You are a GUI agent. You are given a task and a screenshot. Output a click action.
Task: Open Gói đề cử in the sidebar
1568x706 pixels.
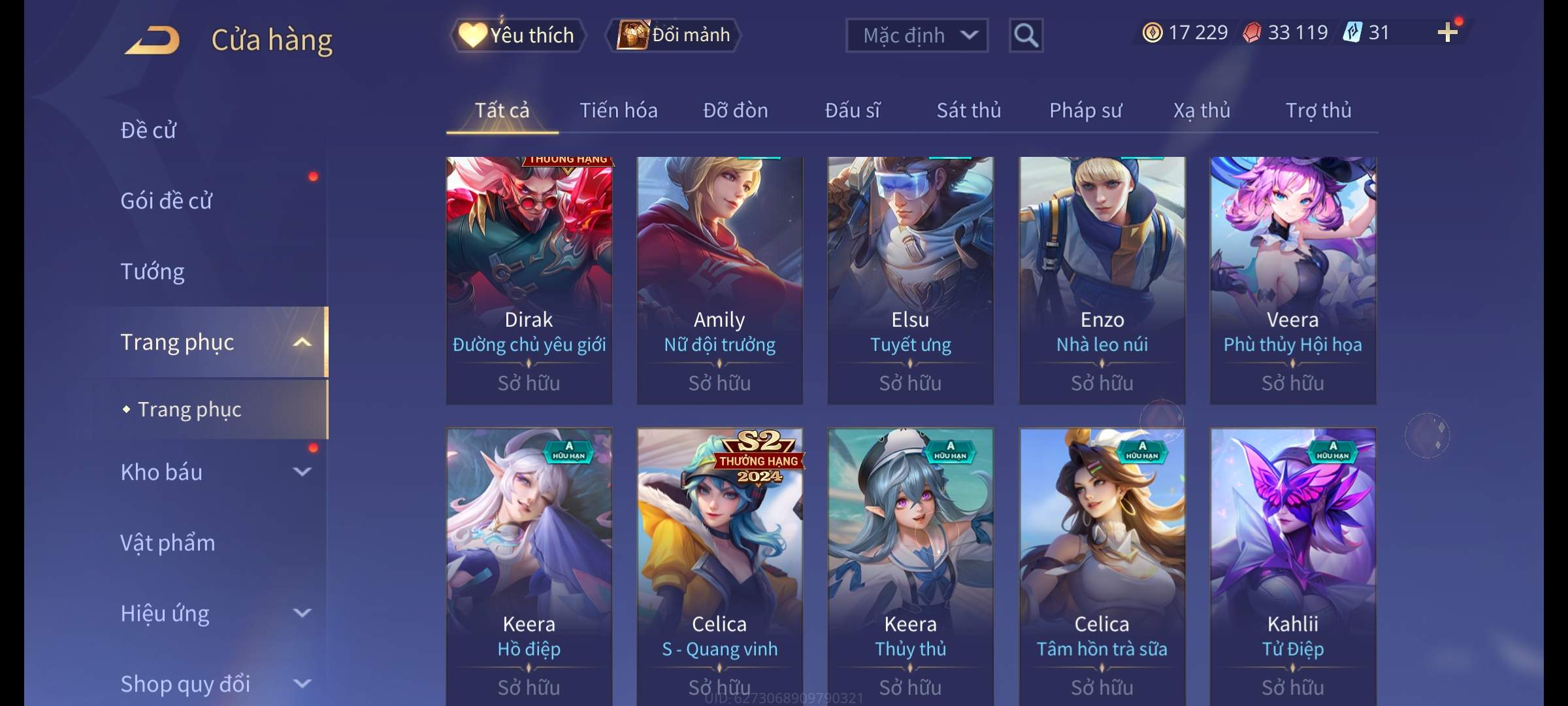click(167, 201)
